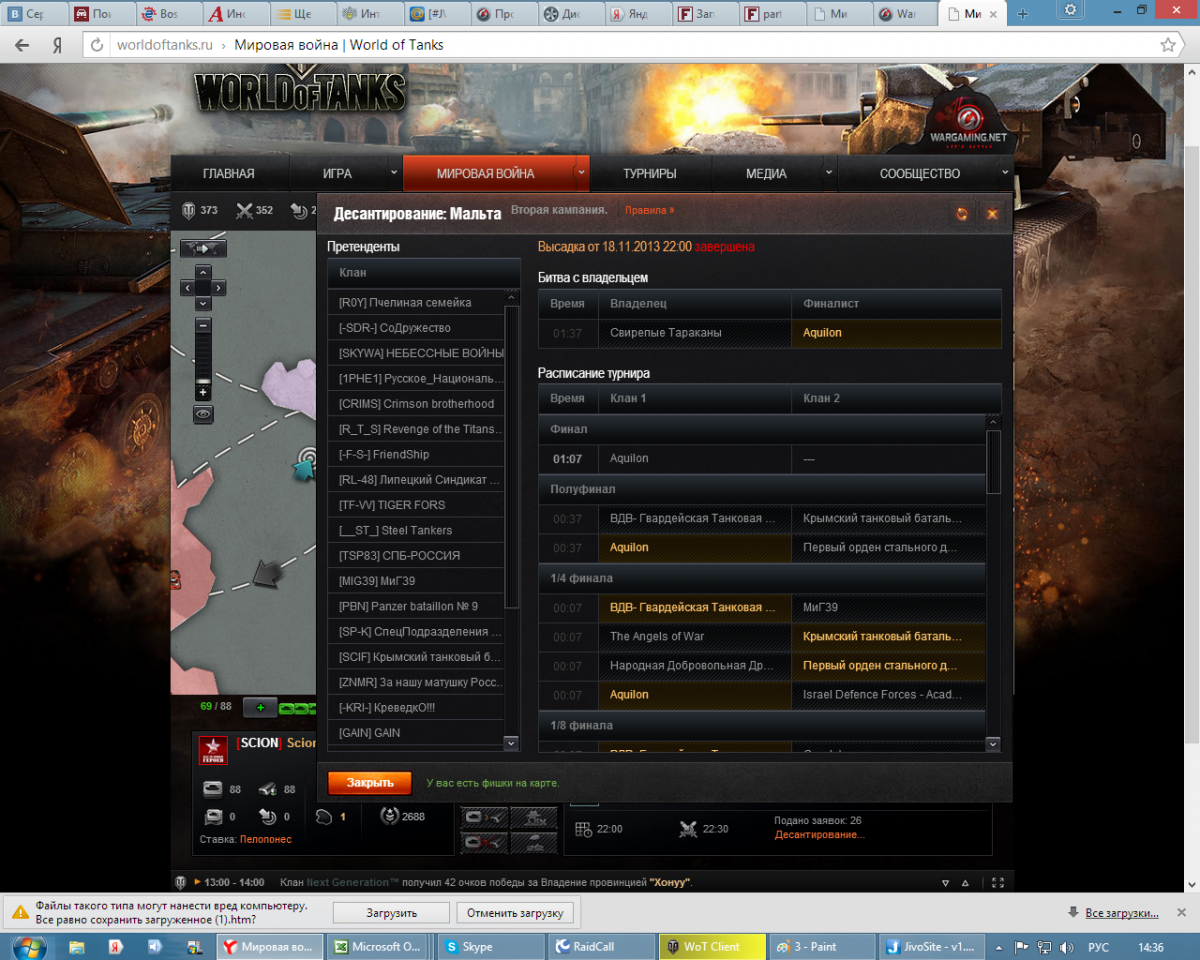
Task: Click the browser address bar
Action: (x=630, y=45)
